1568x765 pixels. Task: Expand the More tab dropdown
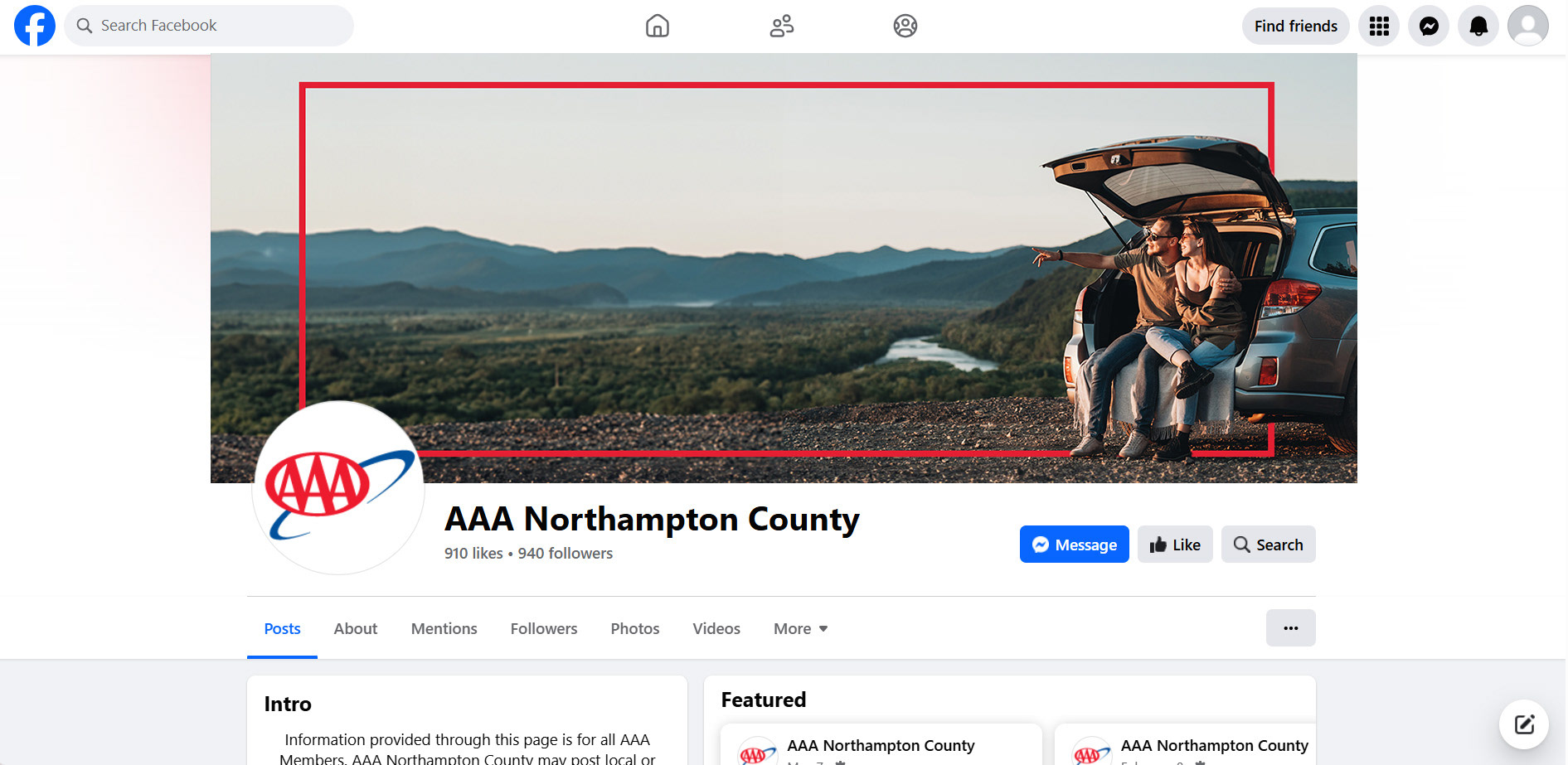[800, 628]
